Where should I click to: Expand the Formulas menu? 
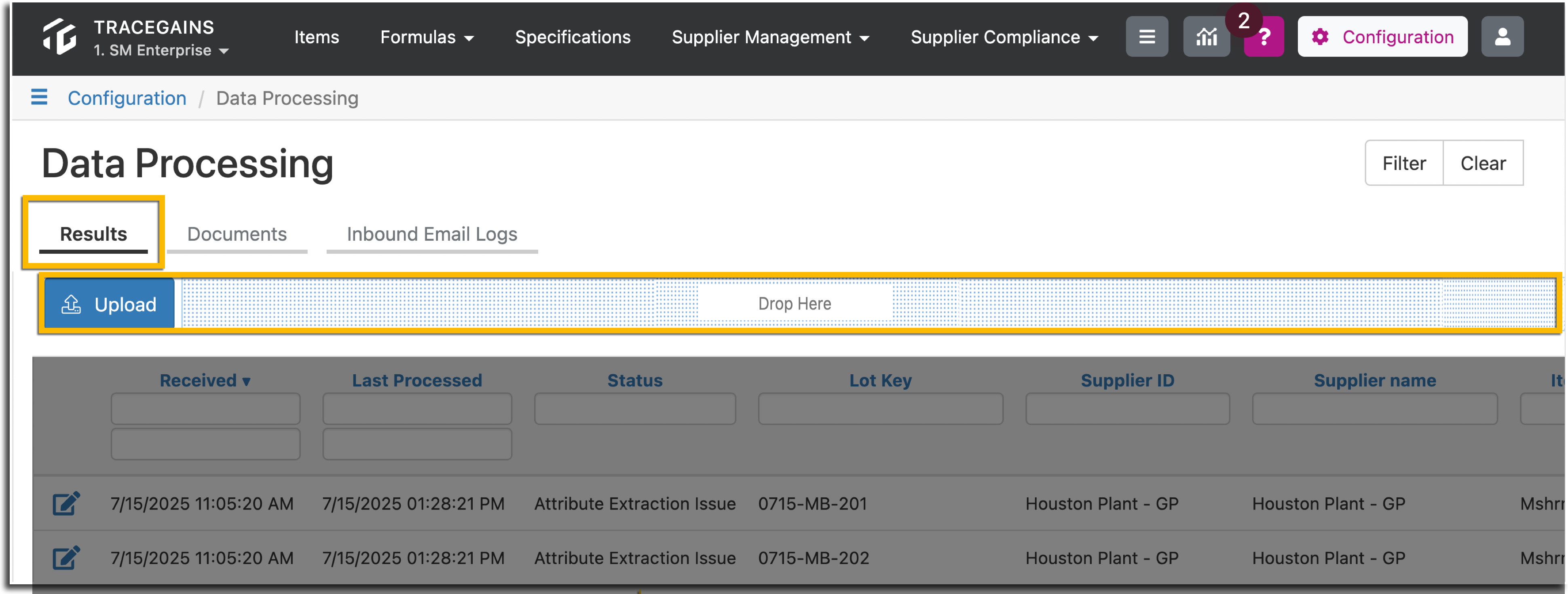click(427, 37)
